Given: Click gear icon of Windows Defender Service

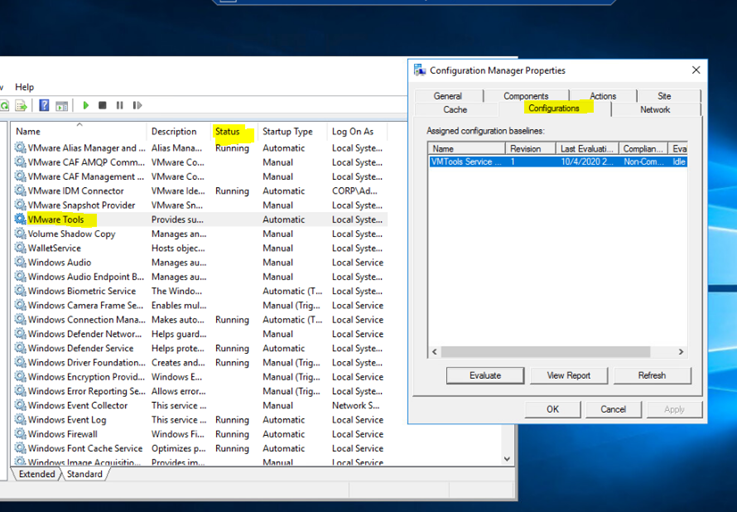Looking at the screenshot, I should coord(20,348).
